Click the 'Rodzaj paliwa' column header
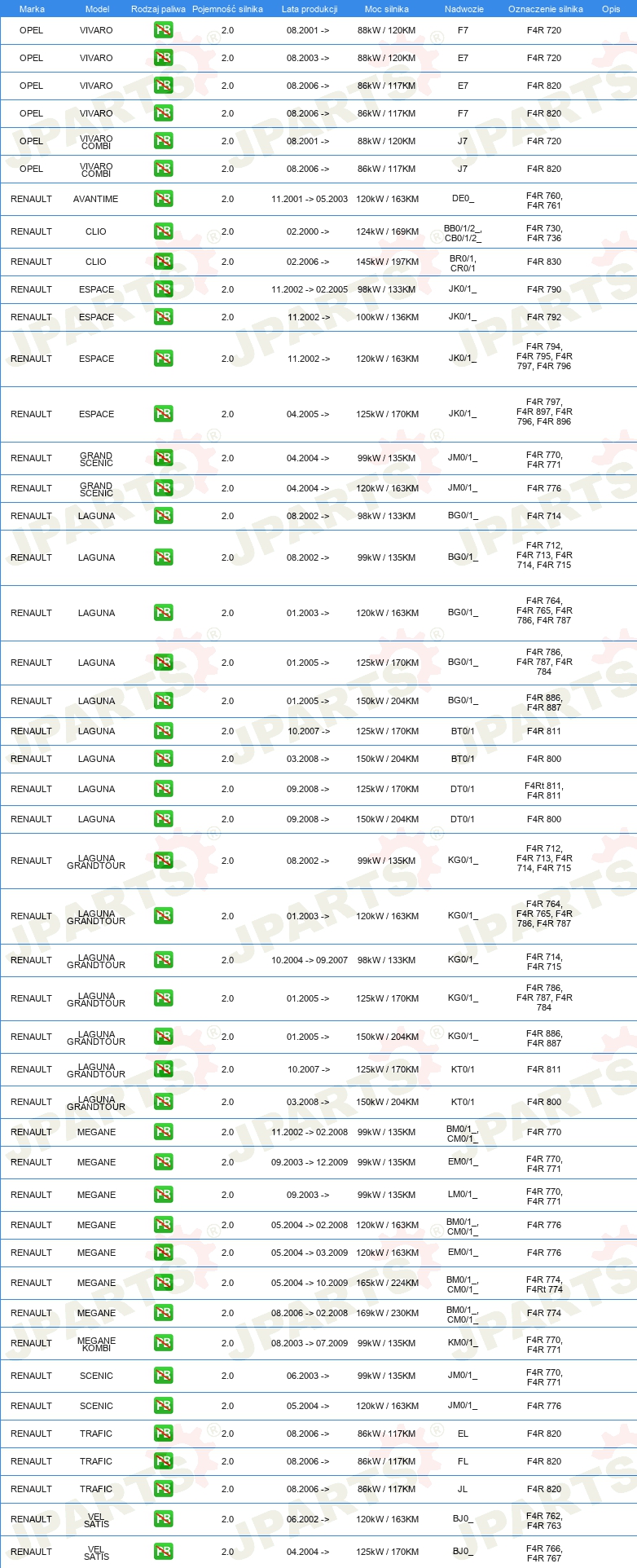 (158, 9)
